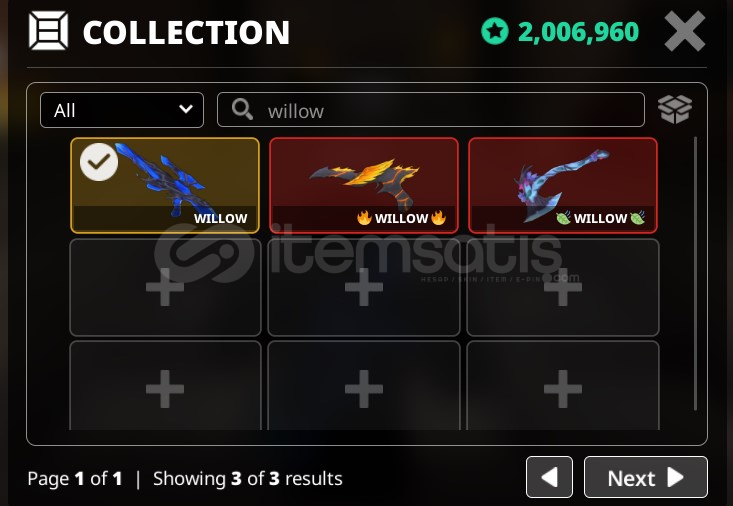This screenshot has width=733, height=506.
Task: Open the All filter dropdown
Action: (122, 110)
